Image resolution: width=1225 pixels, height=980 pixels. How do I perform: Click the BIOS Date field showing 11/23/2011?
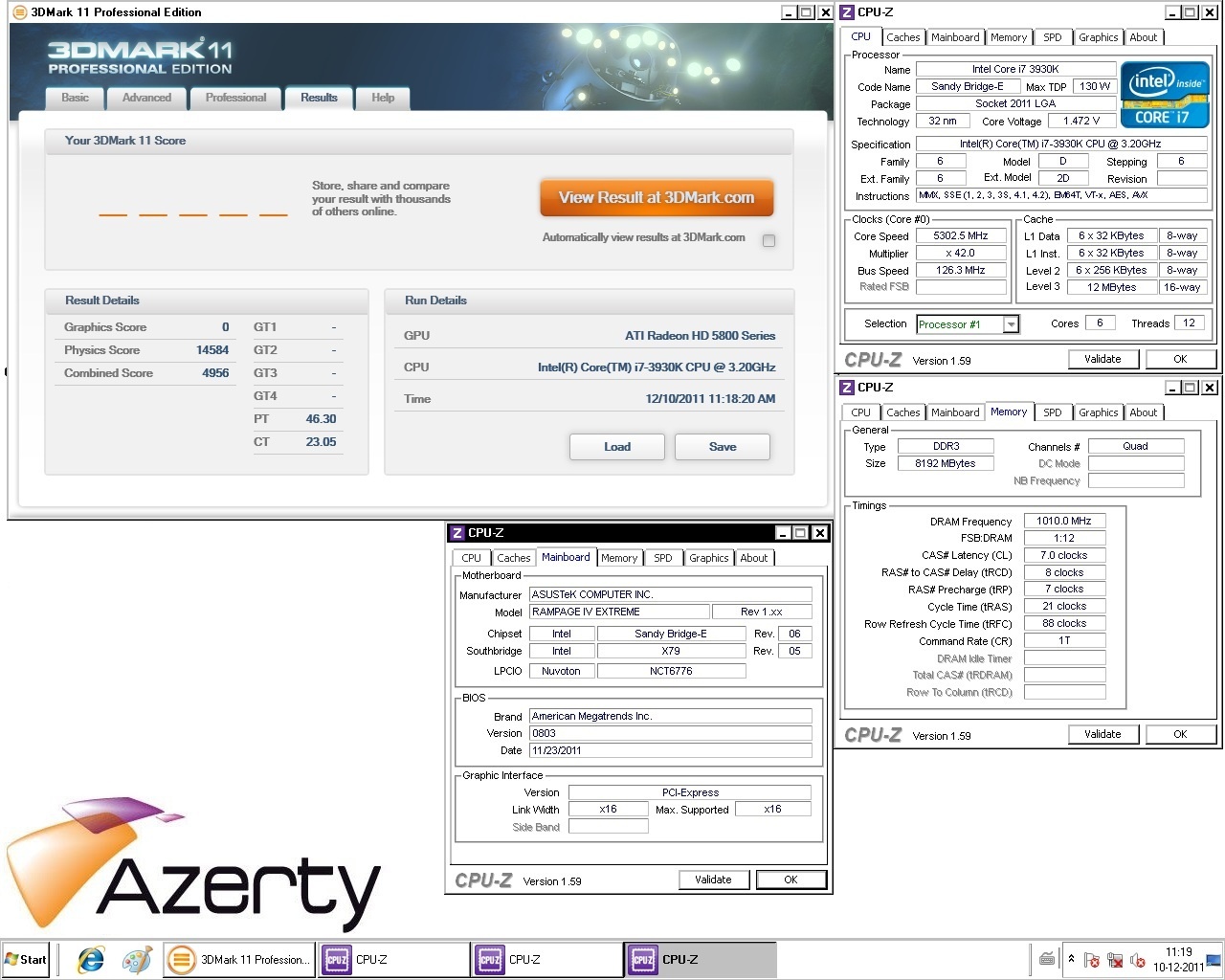(x=670, y=750)
